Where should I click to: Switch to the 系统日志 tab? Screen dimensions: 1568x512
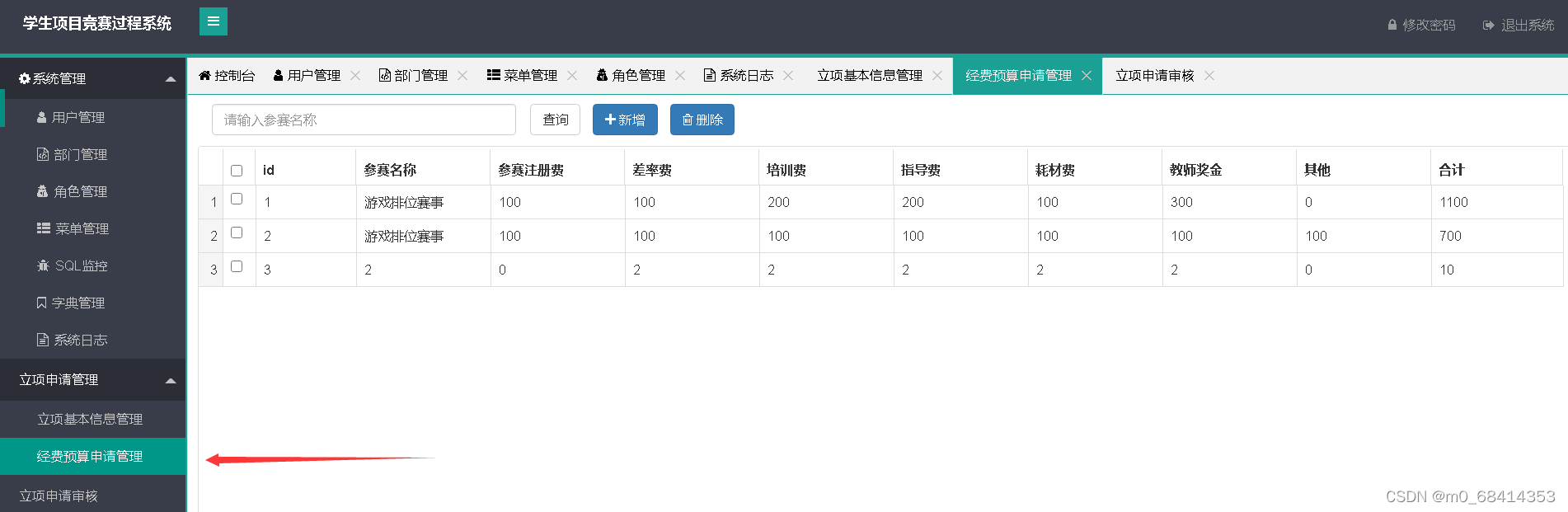tap(739, 75)
